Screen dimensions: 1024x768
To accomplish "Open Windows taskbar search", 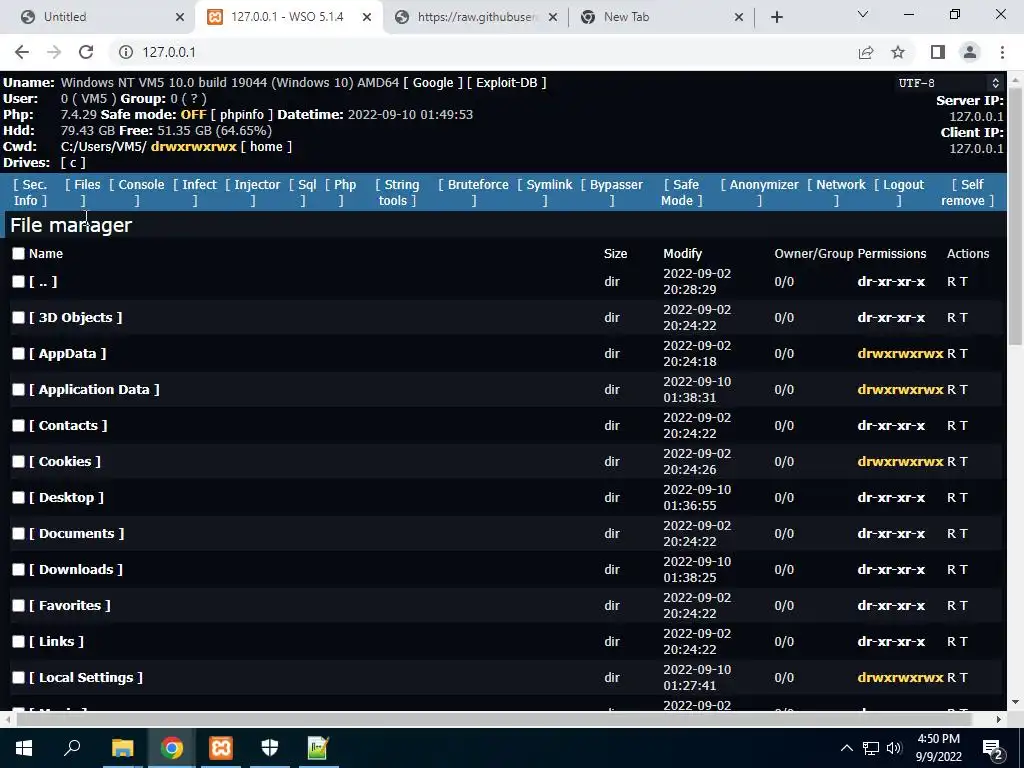I will pyautogui.click(x=72, y=748).
